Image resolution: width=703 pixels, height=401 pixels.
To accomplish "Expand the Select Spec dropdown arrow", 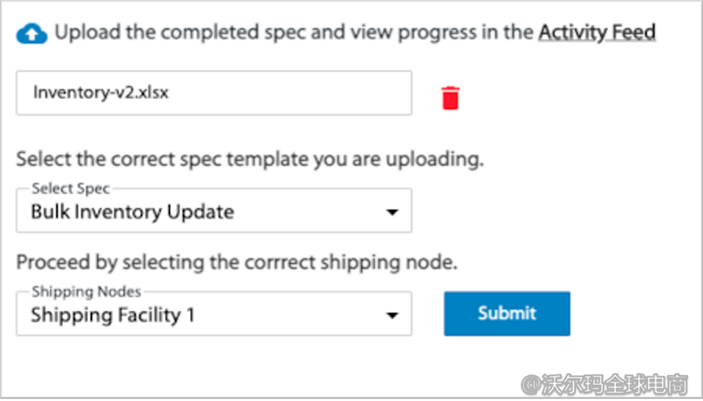I will point(392,212).
